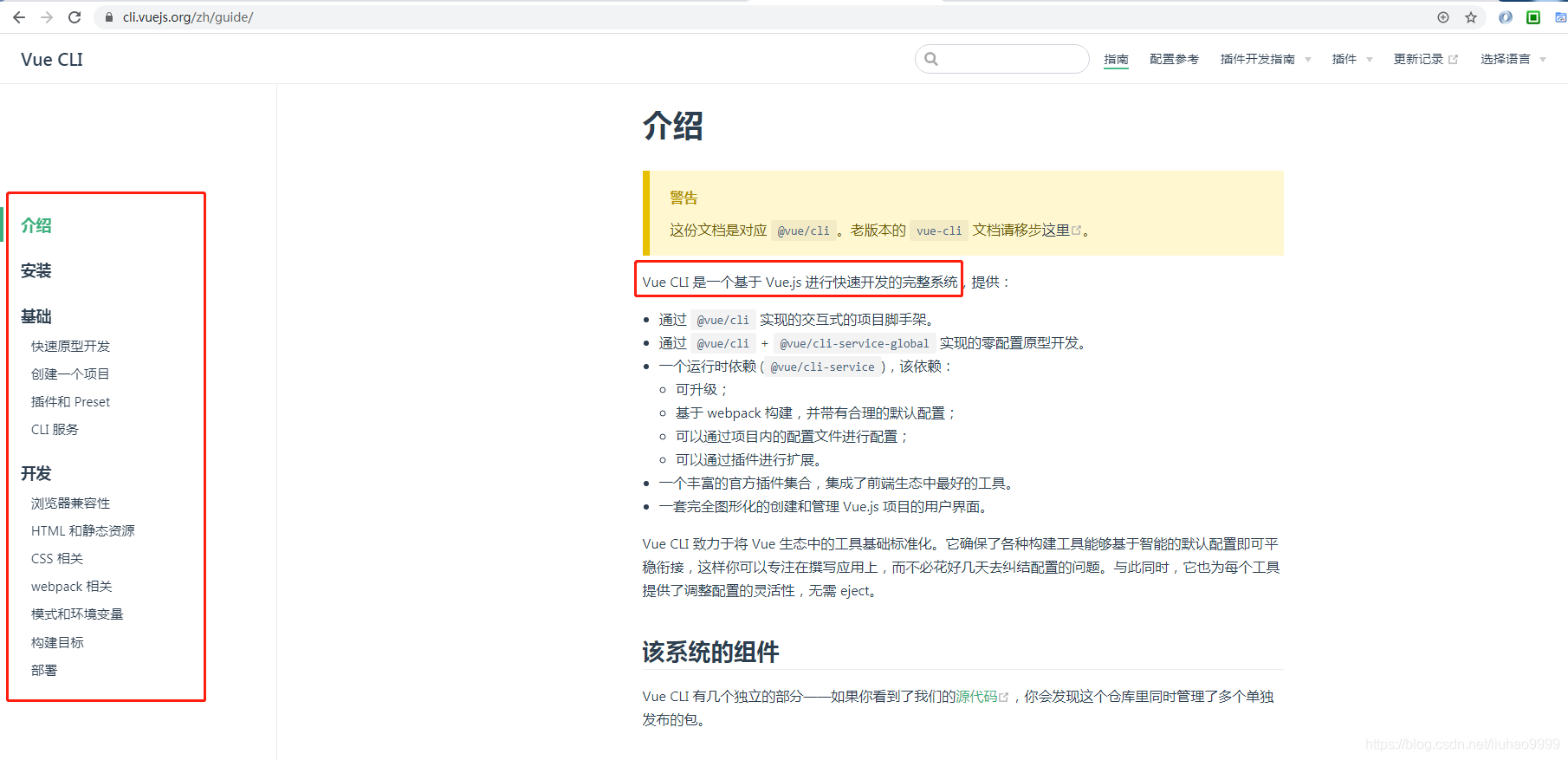
Task: Click the external link icon after 更新记录
Action: tap(1453, 60)
